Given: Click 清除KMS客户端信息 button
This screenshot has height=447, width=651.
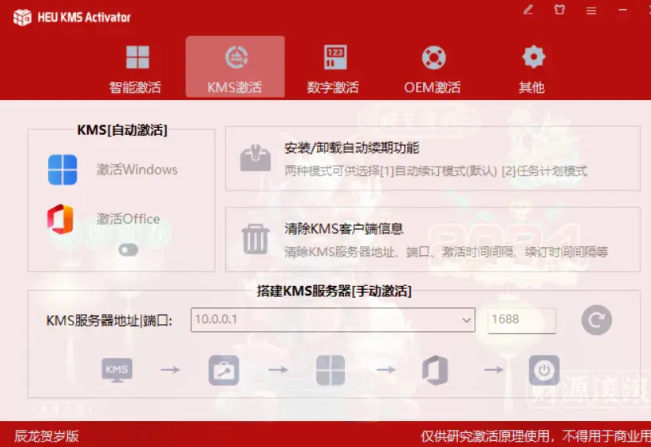Looking at the screenshot, I should click(432, 239).
